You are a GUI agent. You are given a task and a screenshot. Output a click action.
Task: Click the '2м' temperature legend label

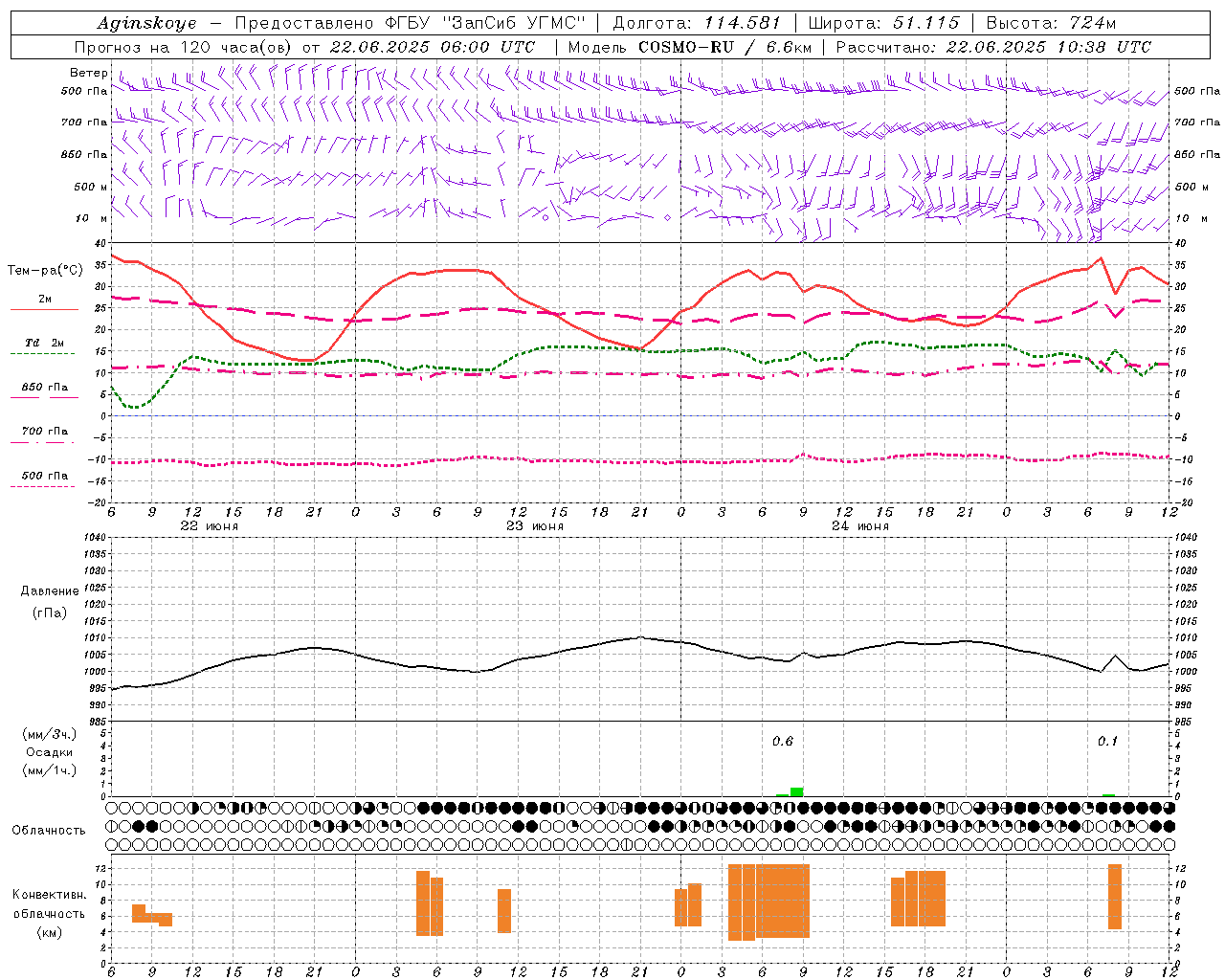point(45,299)
